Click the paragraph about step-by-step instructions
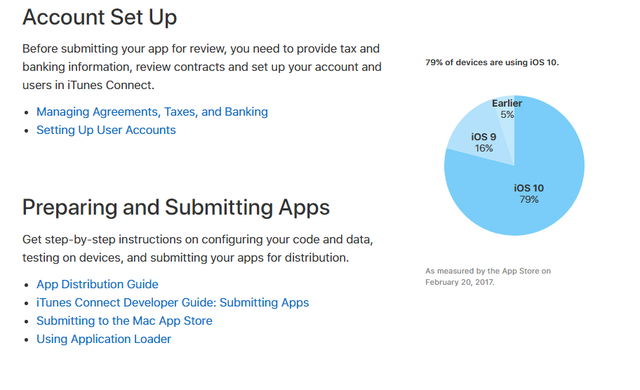This screenshot has height=390, width=640. [198, 248]
